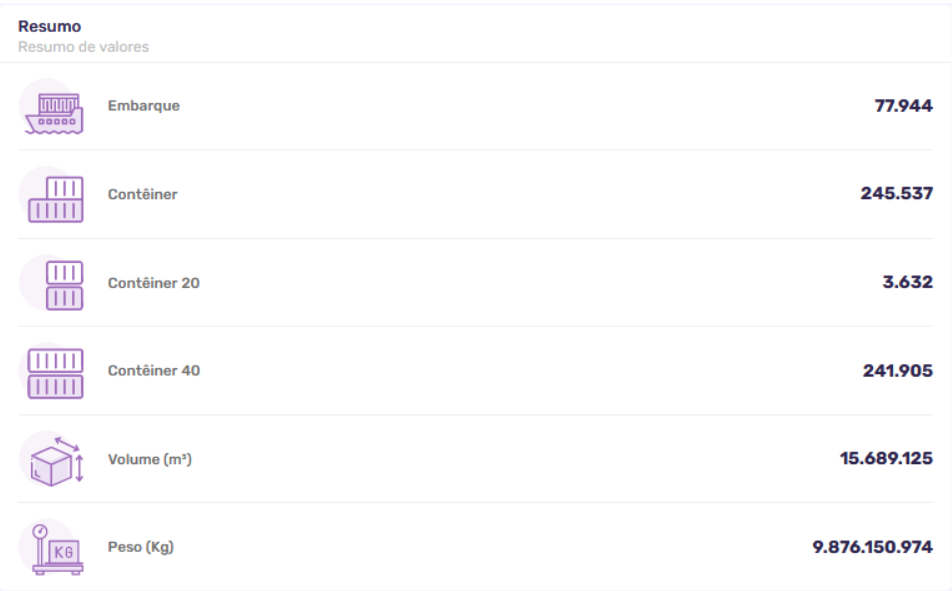The image size is (952, 591).
Task: Click the stacked containers Contêiner icon
Action: point(55,199)
